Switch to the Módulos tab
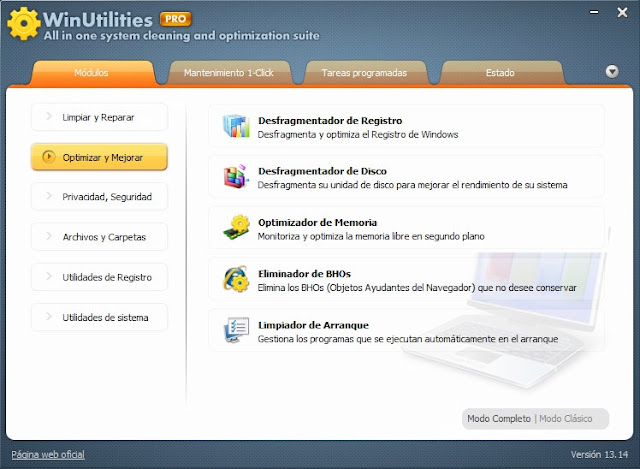 (91, 73)
